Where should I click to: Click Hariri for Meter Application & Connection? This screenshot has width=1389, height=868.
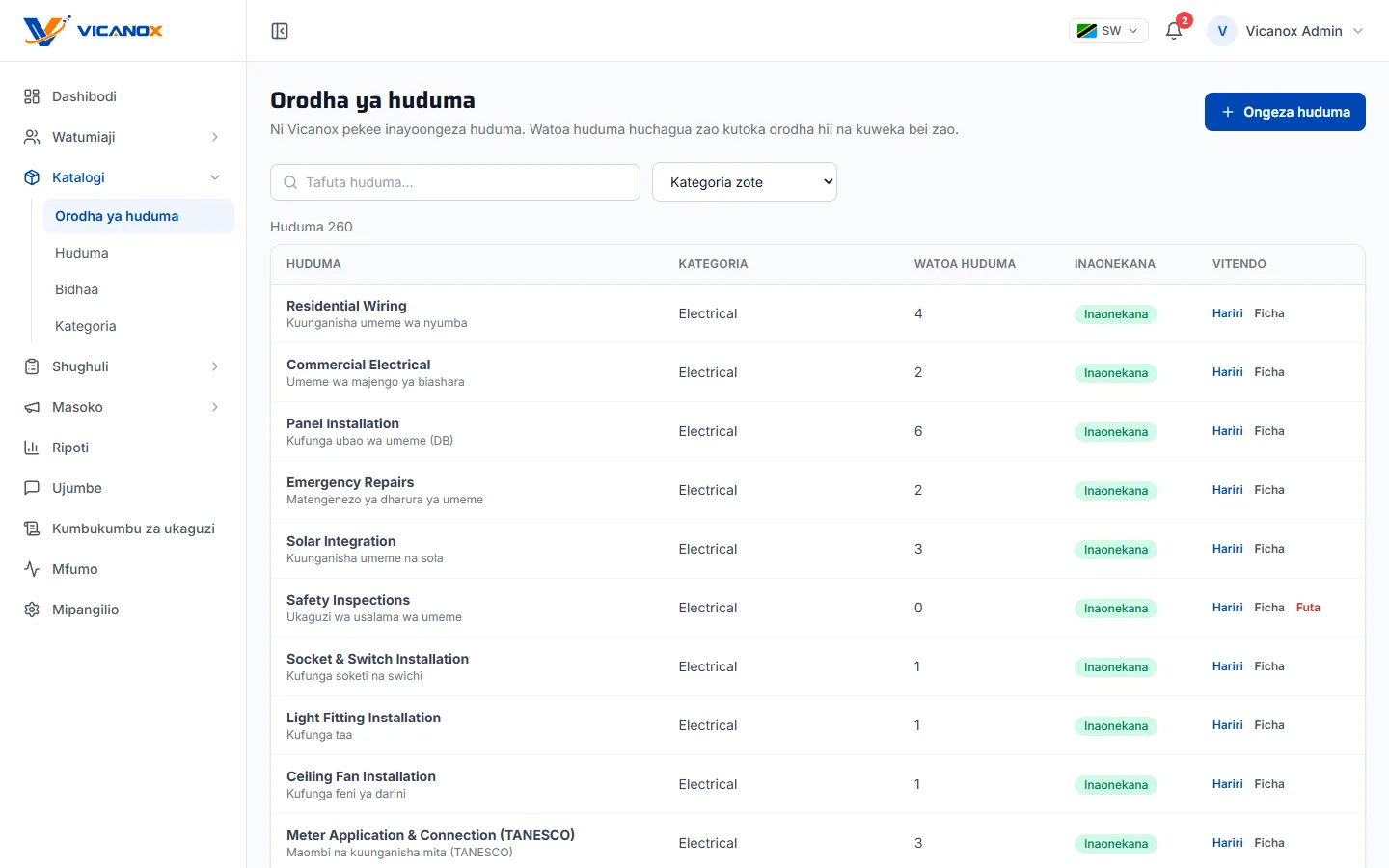pyautogui.click(x=1227, y=843)
